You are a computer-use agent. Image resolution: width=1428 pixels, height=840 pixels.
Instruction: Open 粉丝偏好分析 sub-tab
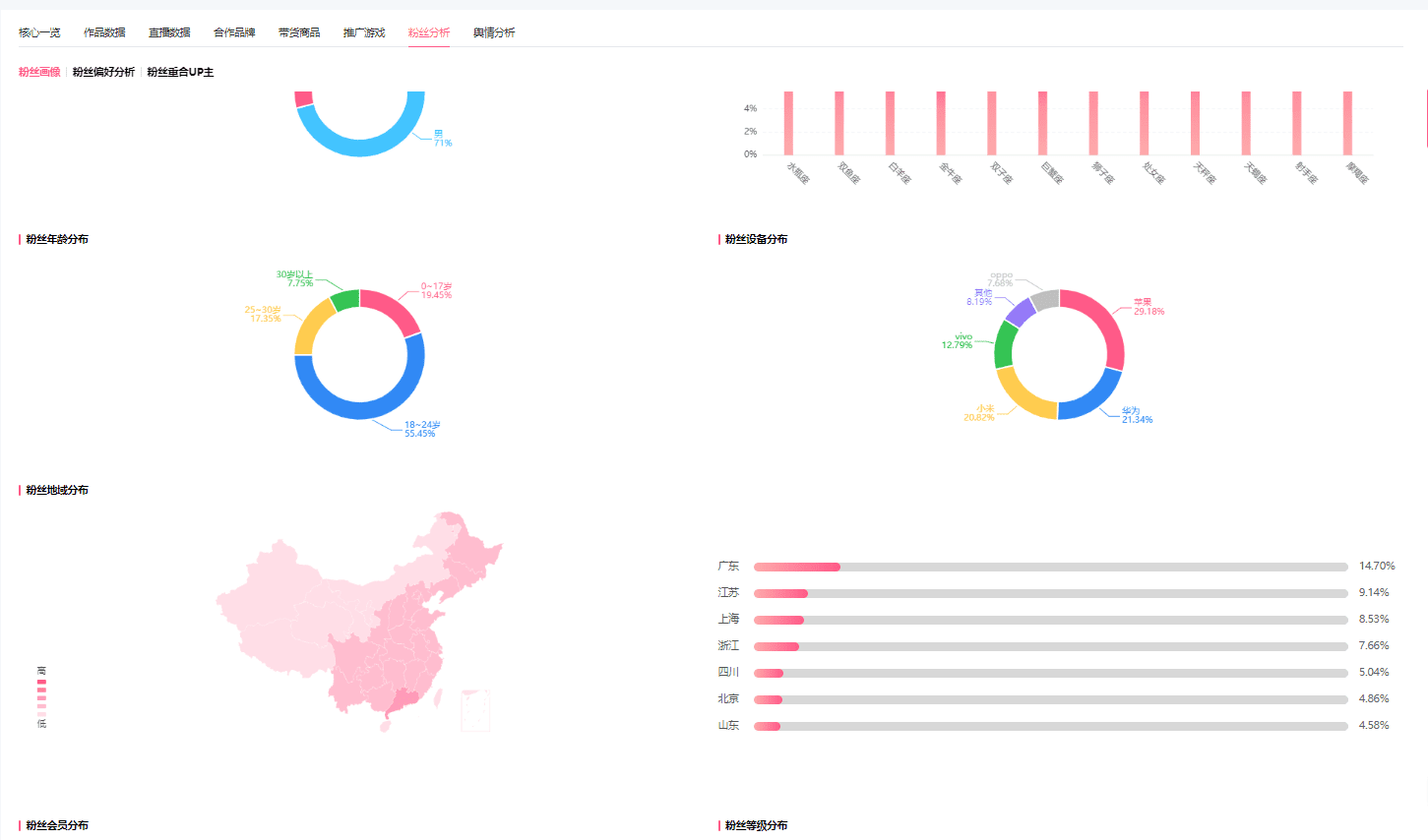tap(103, 72)
